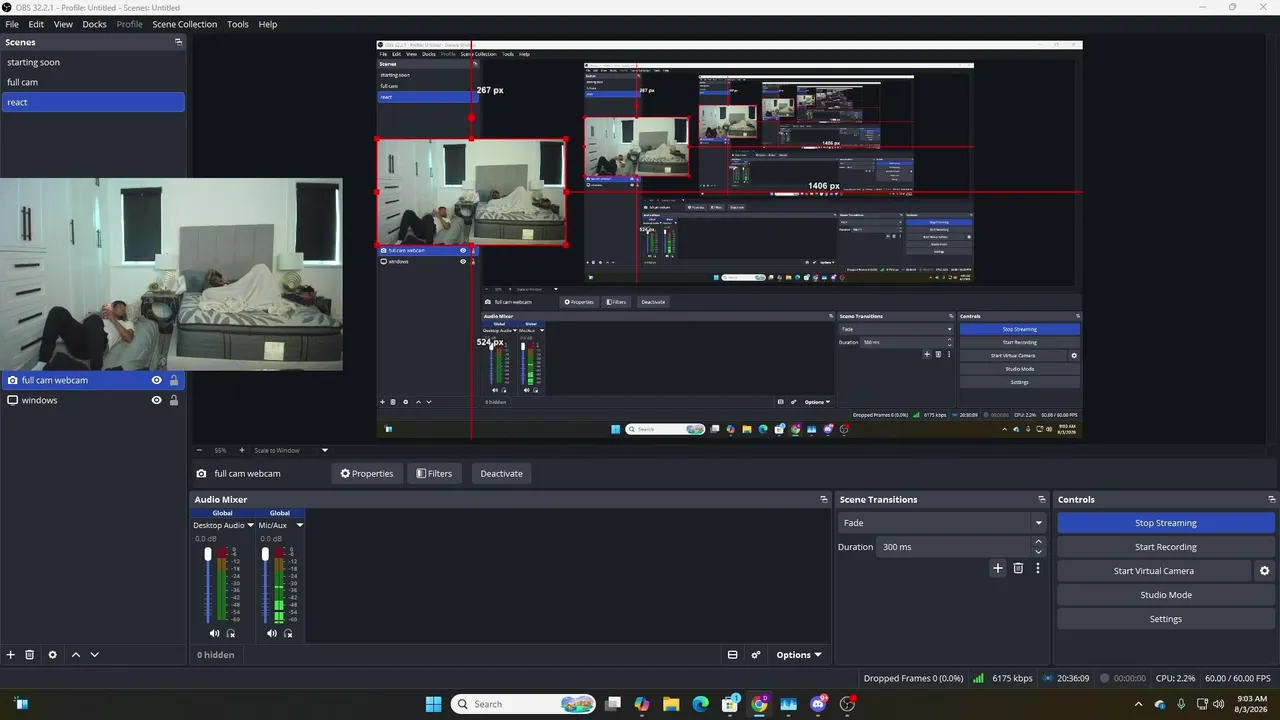Open the Scale to Window dropdown
This screenshot has width=1280, height=720.
pos(290,450)
